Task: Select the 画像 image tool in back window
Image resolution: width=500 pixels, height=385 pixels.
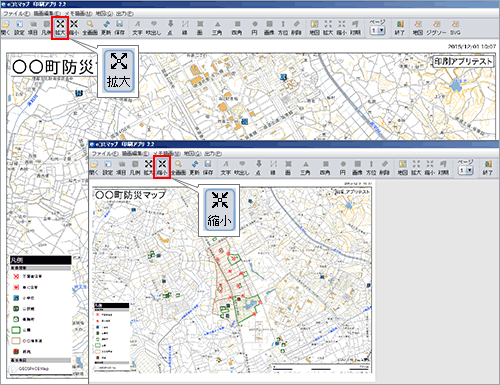Action: (269, 28)
